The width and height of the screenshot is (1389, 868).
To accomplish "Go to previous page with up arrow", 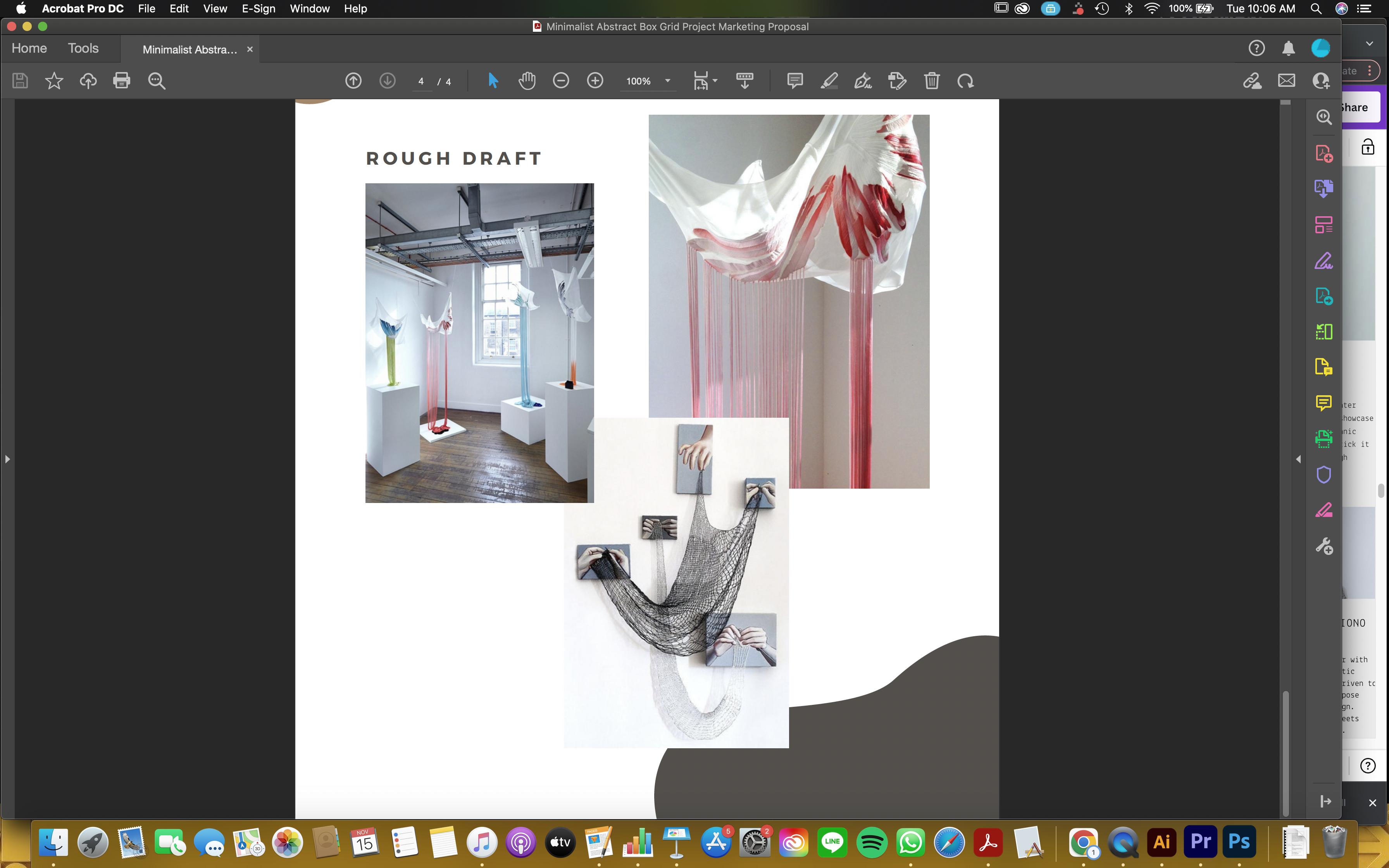I will (x=353, y=81).
